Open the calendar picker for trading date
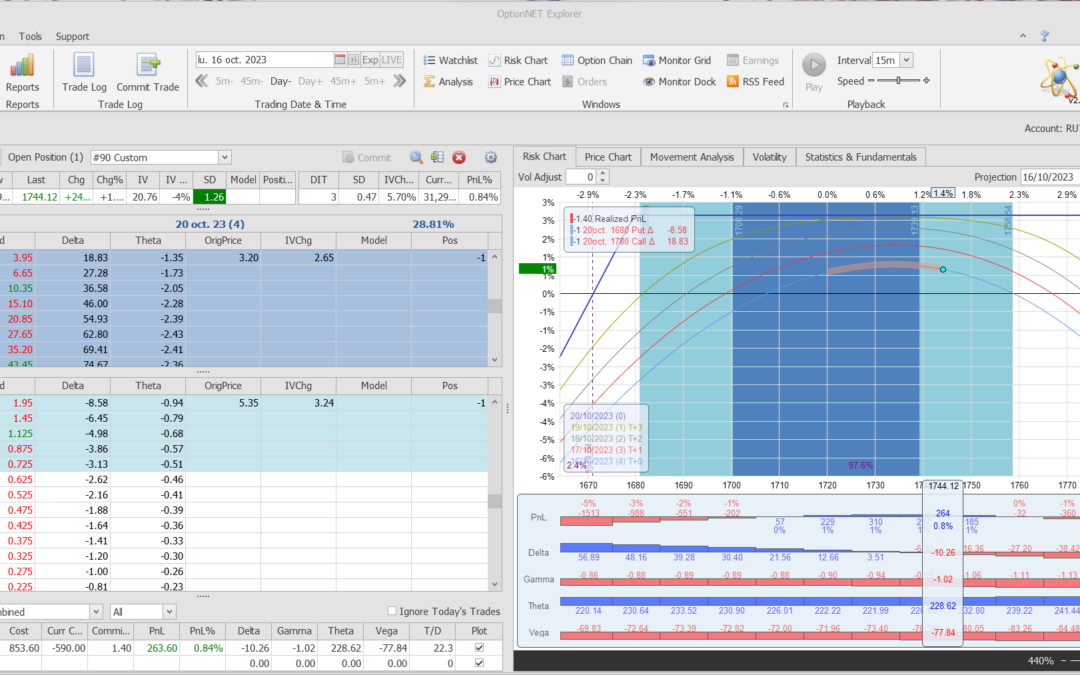 (340, 60)
